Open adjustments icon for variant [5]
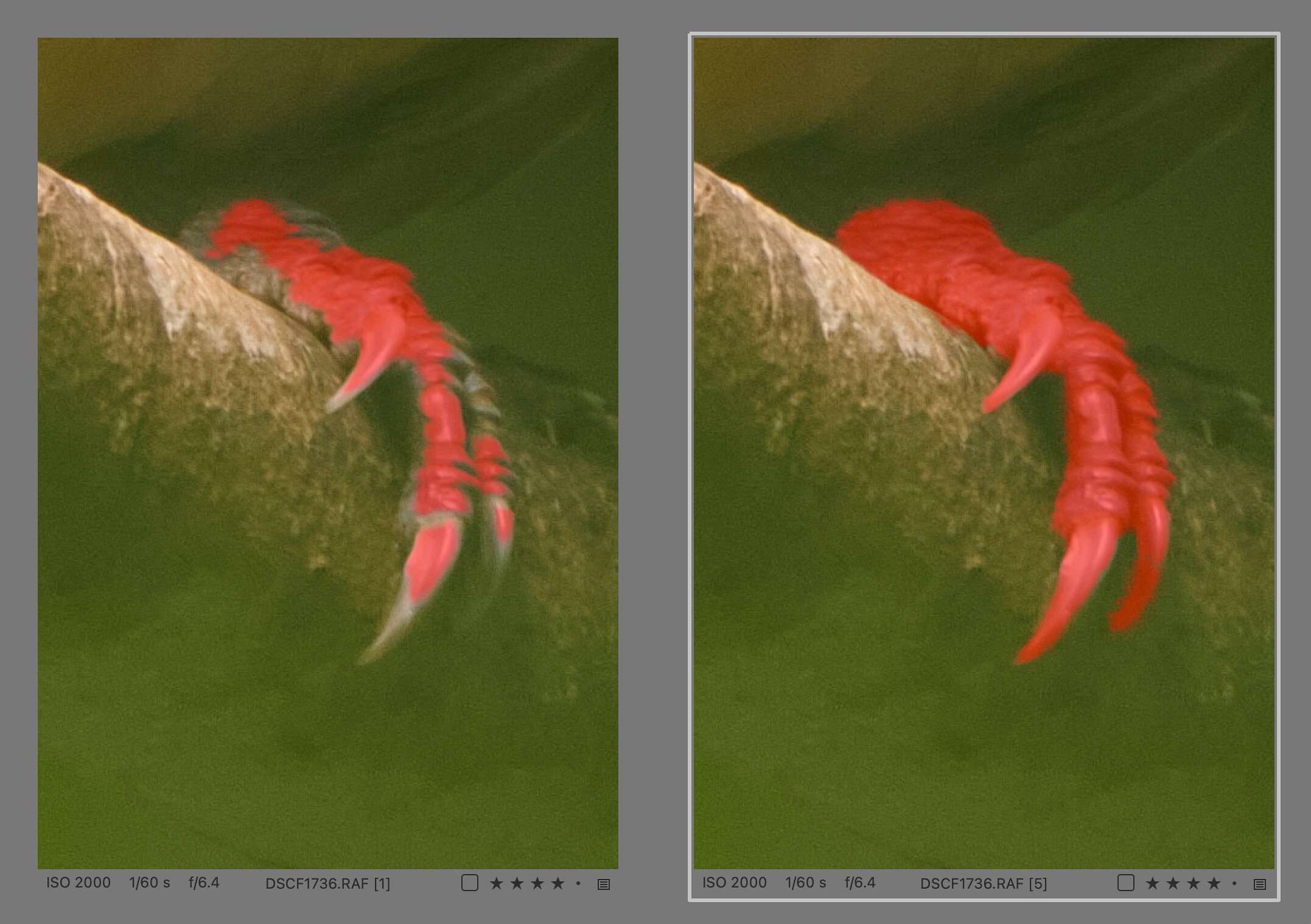This screenshot has width=1311, height=924. pos(1260,884)
